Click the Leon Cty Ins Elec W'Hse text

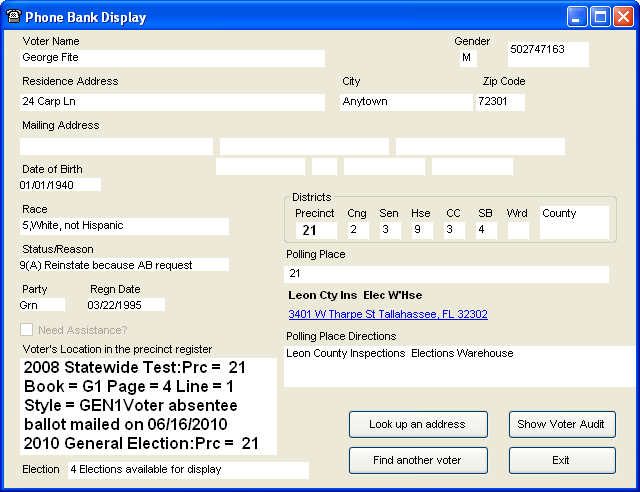[355, 295]
